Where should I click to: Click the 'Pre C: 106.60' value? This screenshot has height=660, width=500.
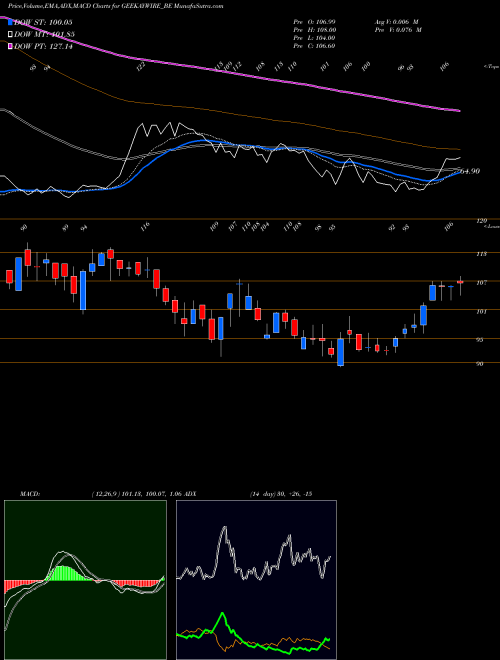click(x=315, y=46)
